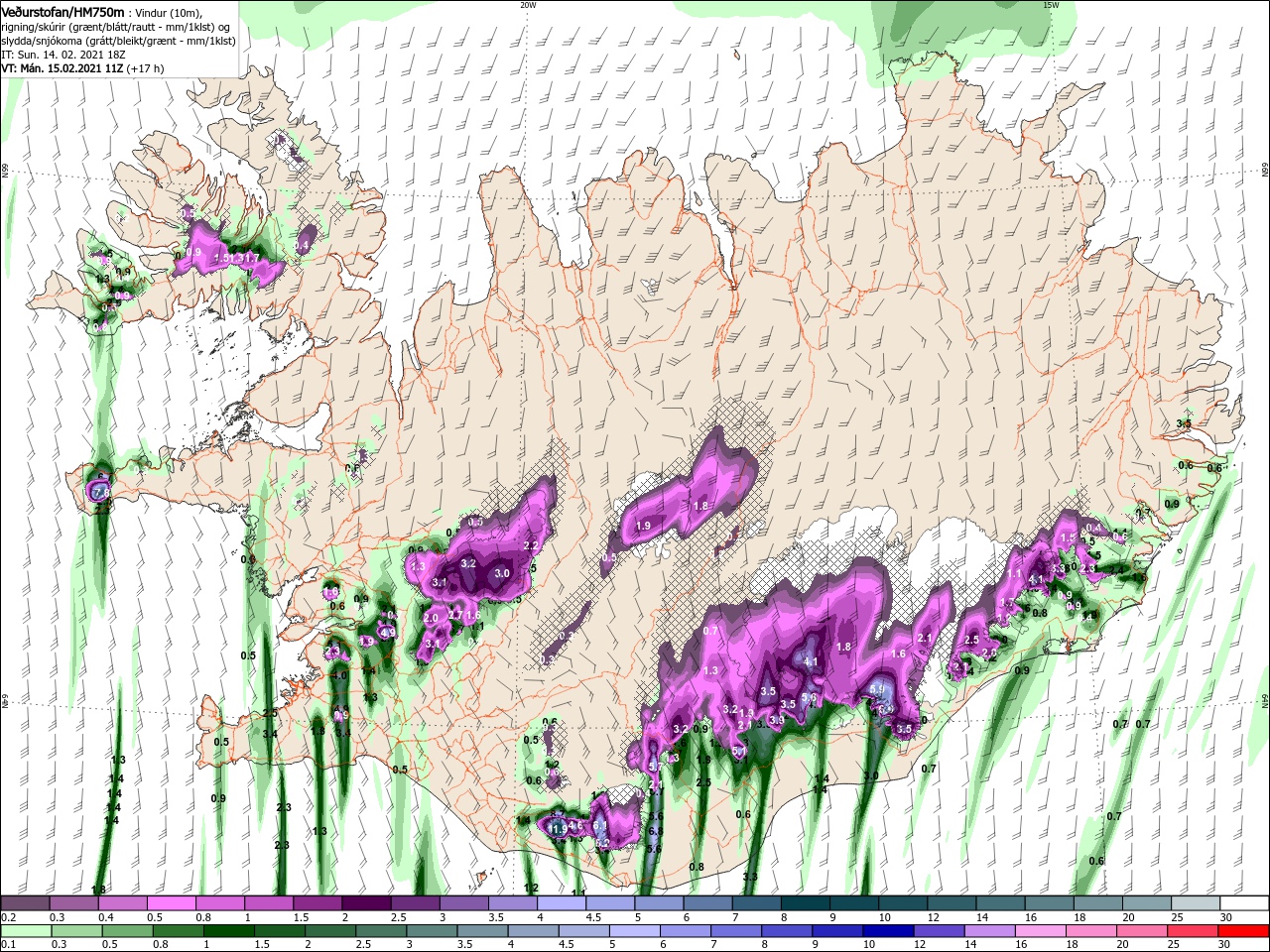Select the 'IT: Sun. 14. 02. 2021 18Z' line

(x=63, y=55)
